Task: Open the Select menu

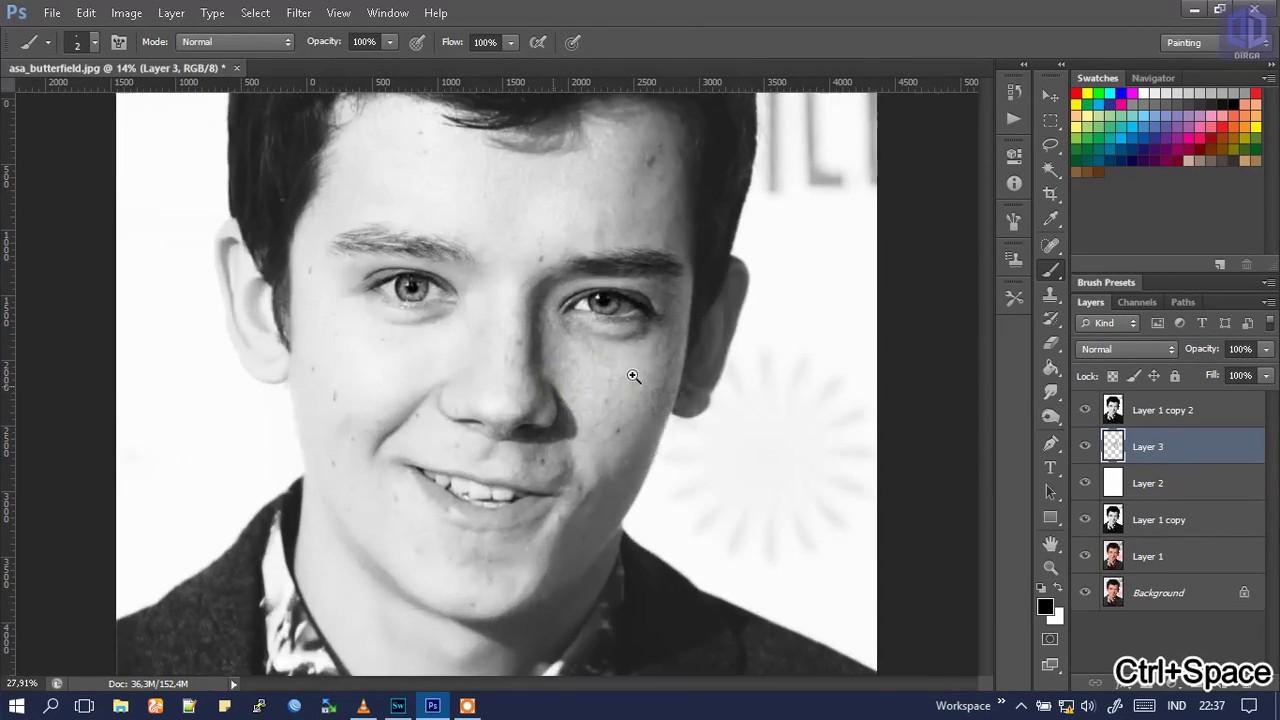Action: (255, 13)
